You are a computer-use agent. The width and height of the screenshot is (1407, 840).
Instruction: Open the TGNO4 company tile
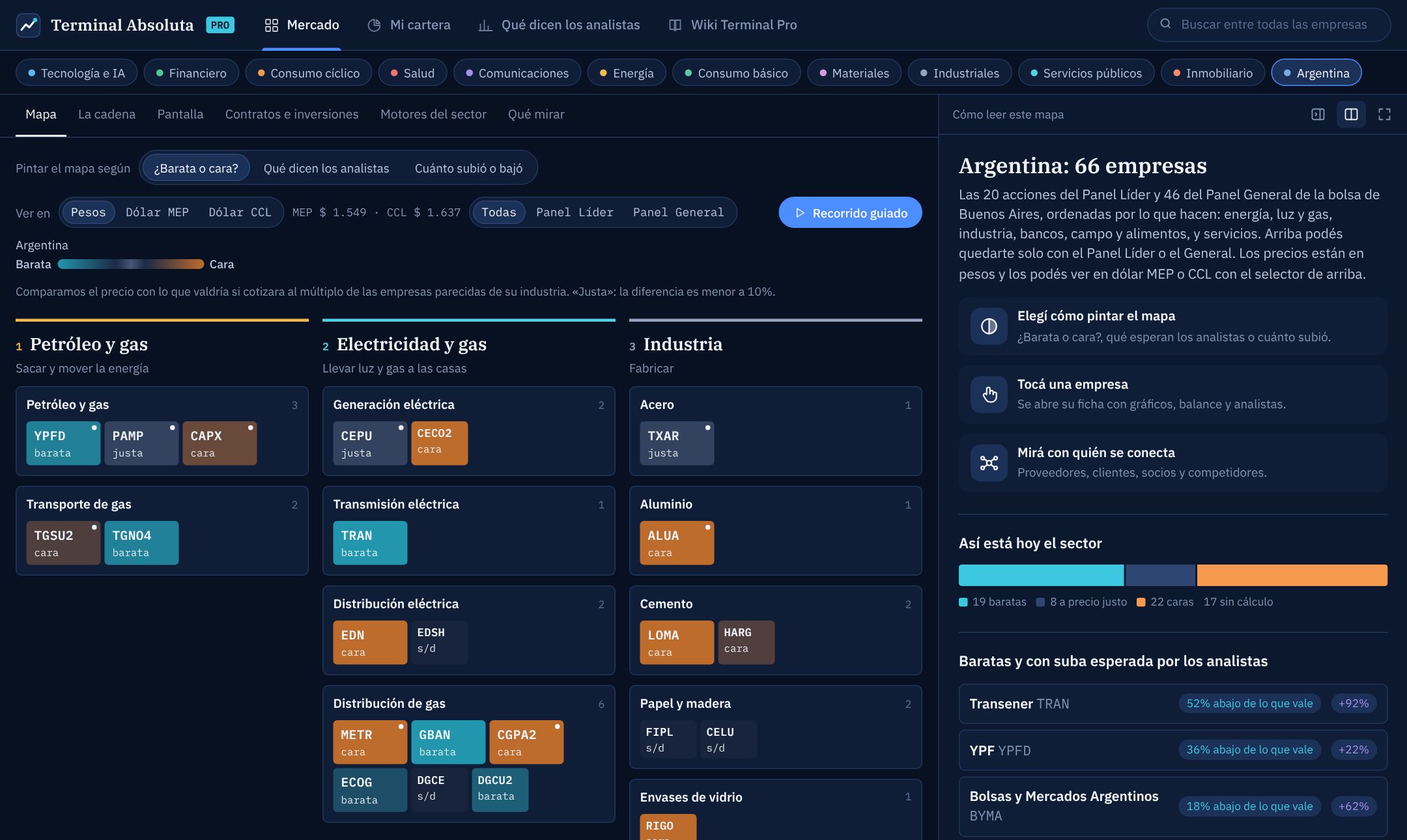141,542
